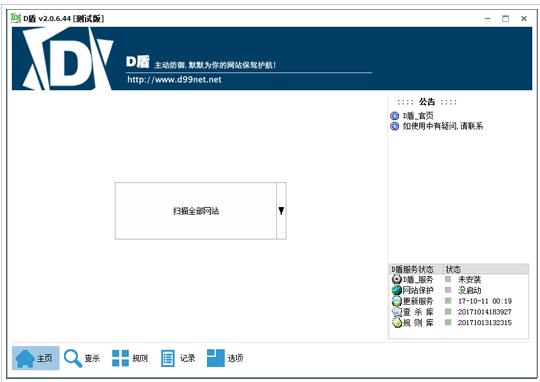Screen dimensions: 540x382
Task: Select the D盾_服务 row
Action: click(458, 279)
